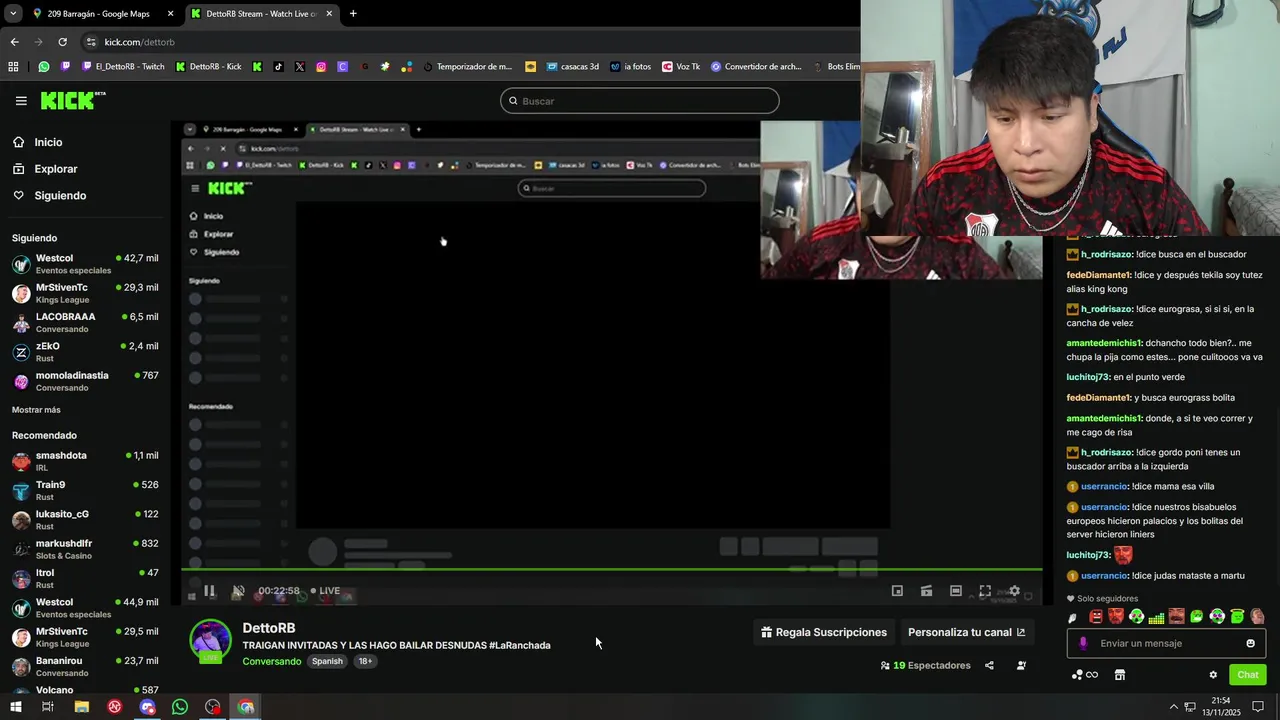Pause the stream video
Screen dimensions: 1280x720
point(209,591)
